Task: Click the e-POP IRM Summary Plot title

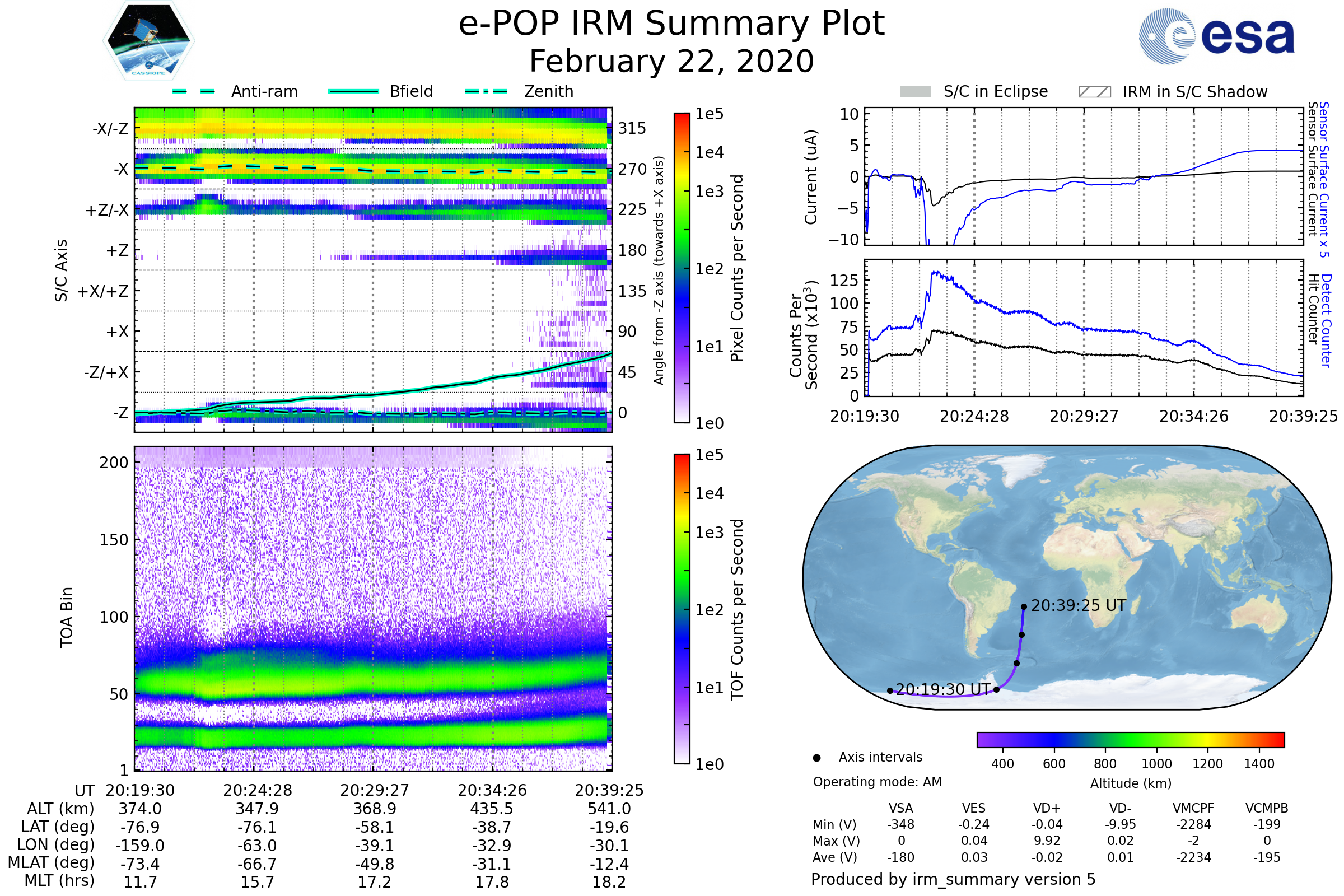Action: [671, 24]
